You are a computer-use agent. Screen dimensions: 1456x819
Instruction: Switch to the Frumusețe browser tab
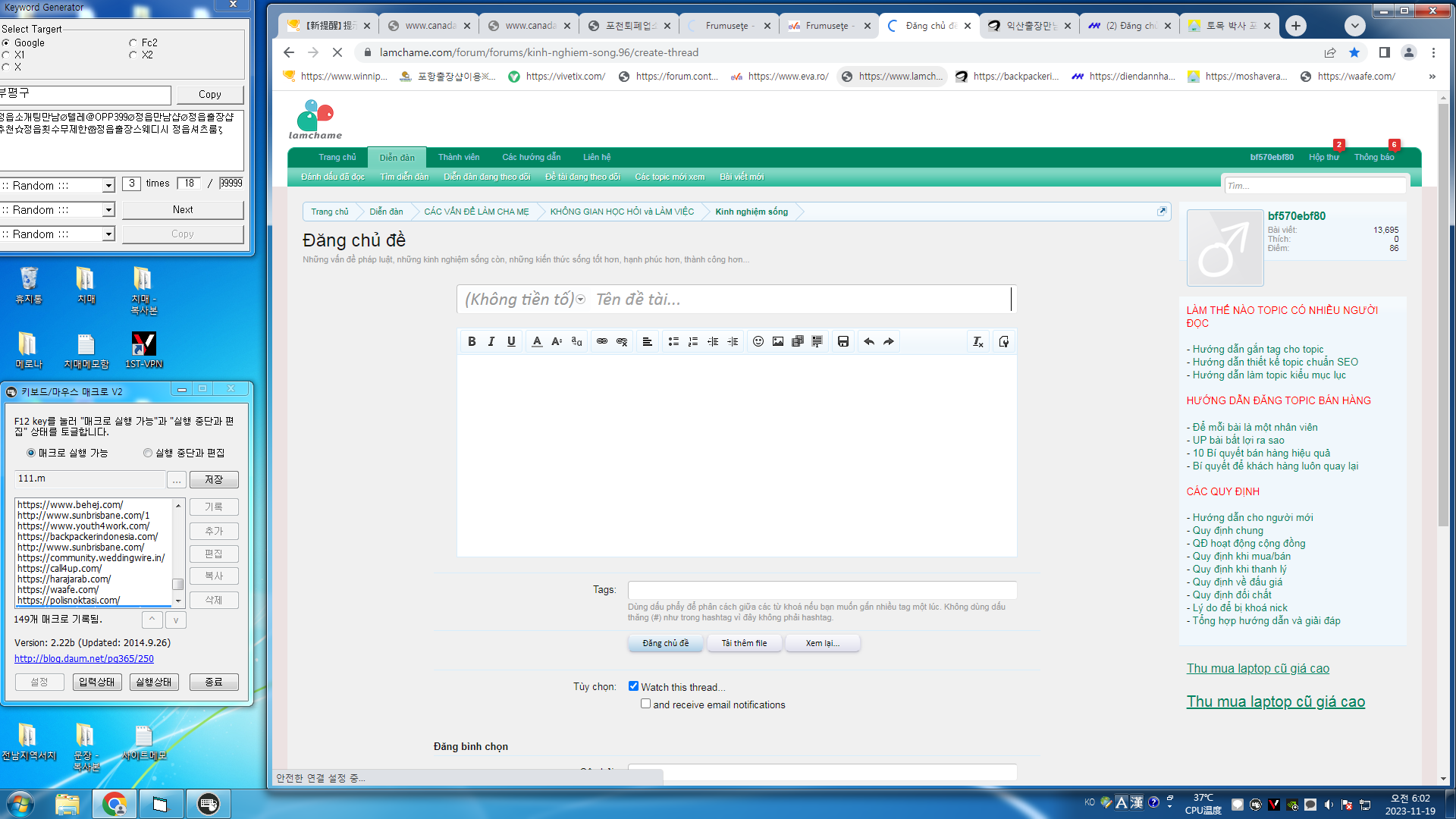tap(728, 26)
